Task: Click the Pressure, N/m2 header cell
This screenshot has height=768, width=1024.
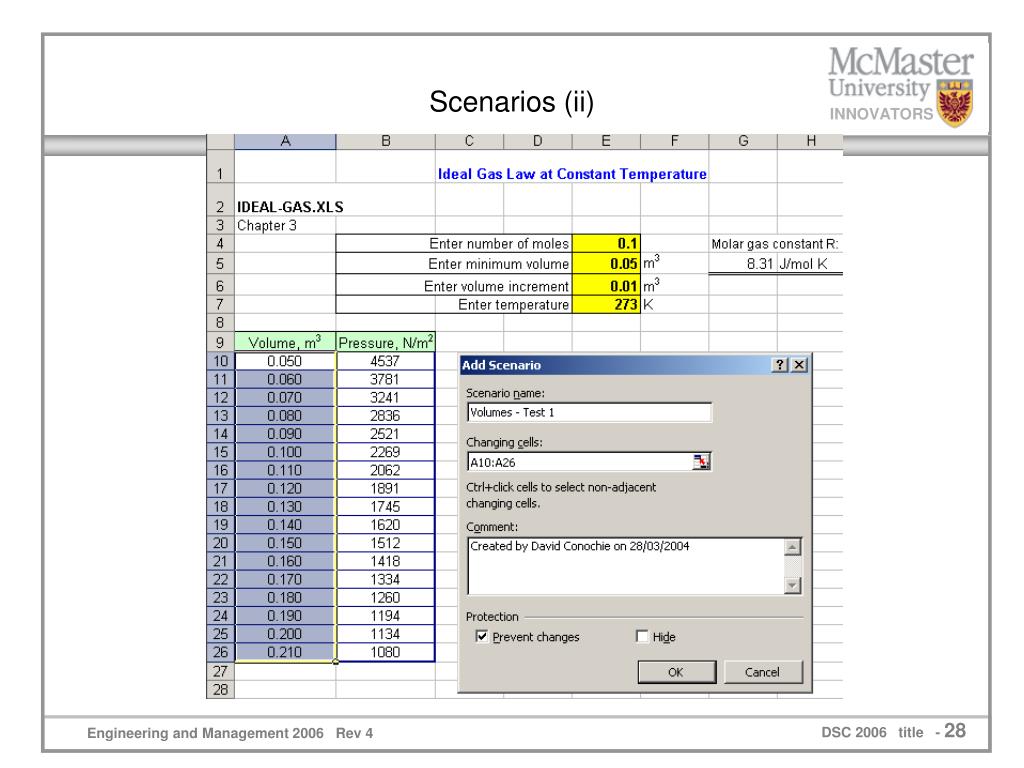Action: coord(386,342)
